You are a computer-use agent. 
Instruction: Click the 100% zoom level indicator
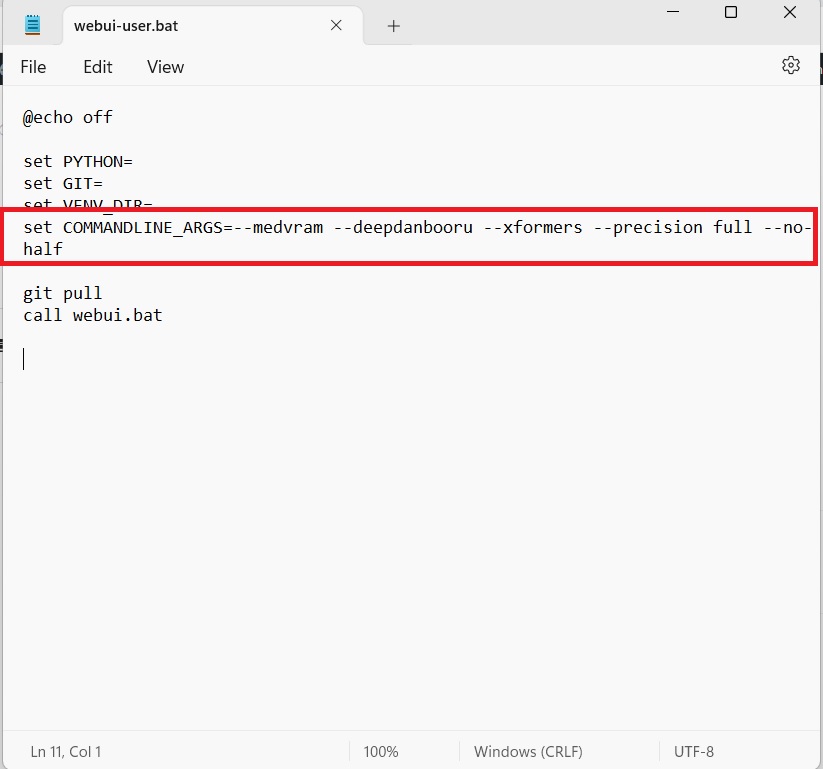click(x=381, y=751)
